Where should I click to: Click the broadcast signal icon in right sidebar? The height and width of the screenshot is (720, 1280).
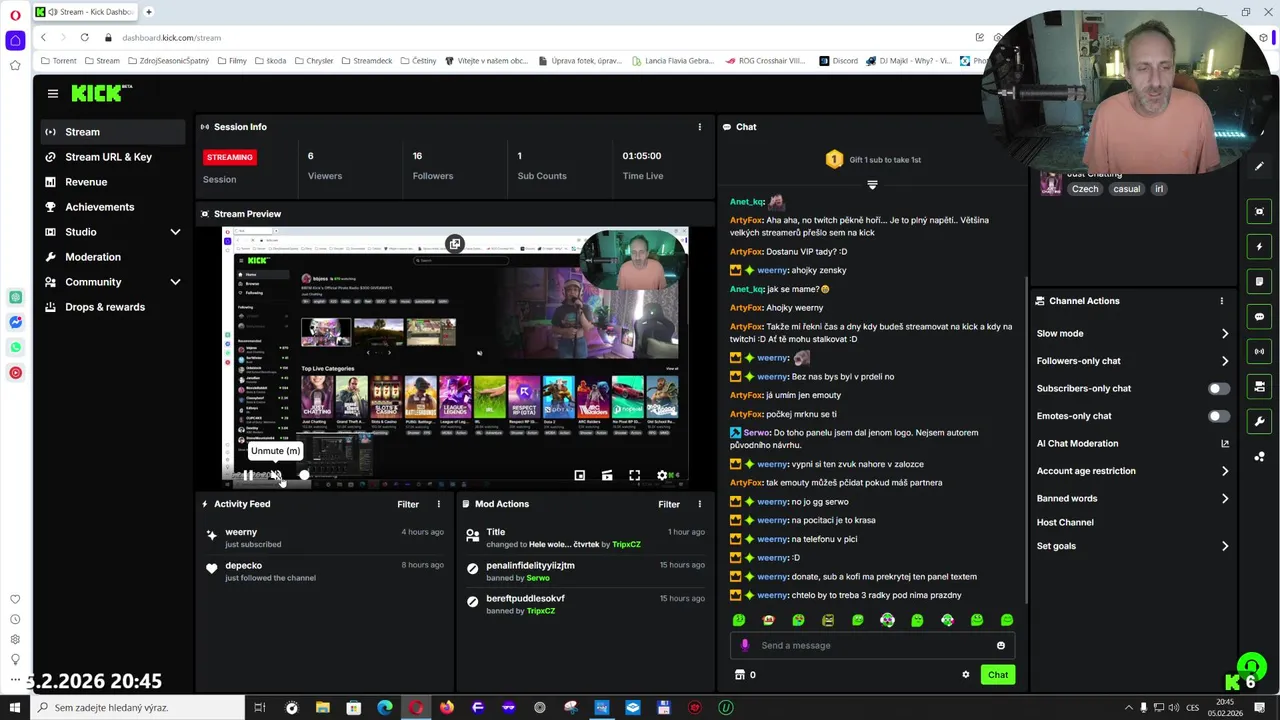click(1259, 352)
